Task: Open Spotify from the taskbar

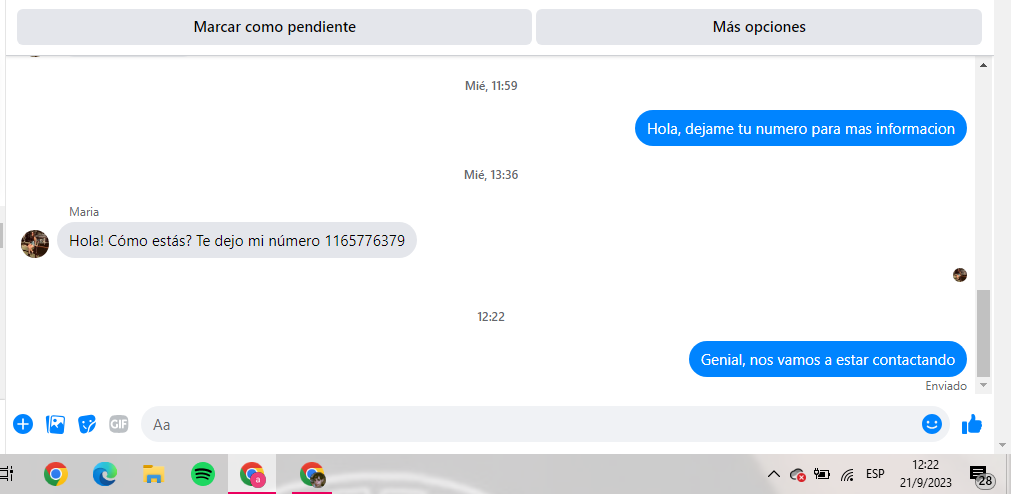Action: pos(203,475)
